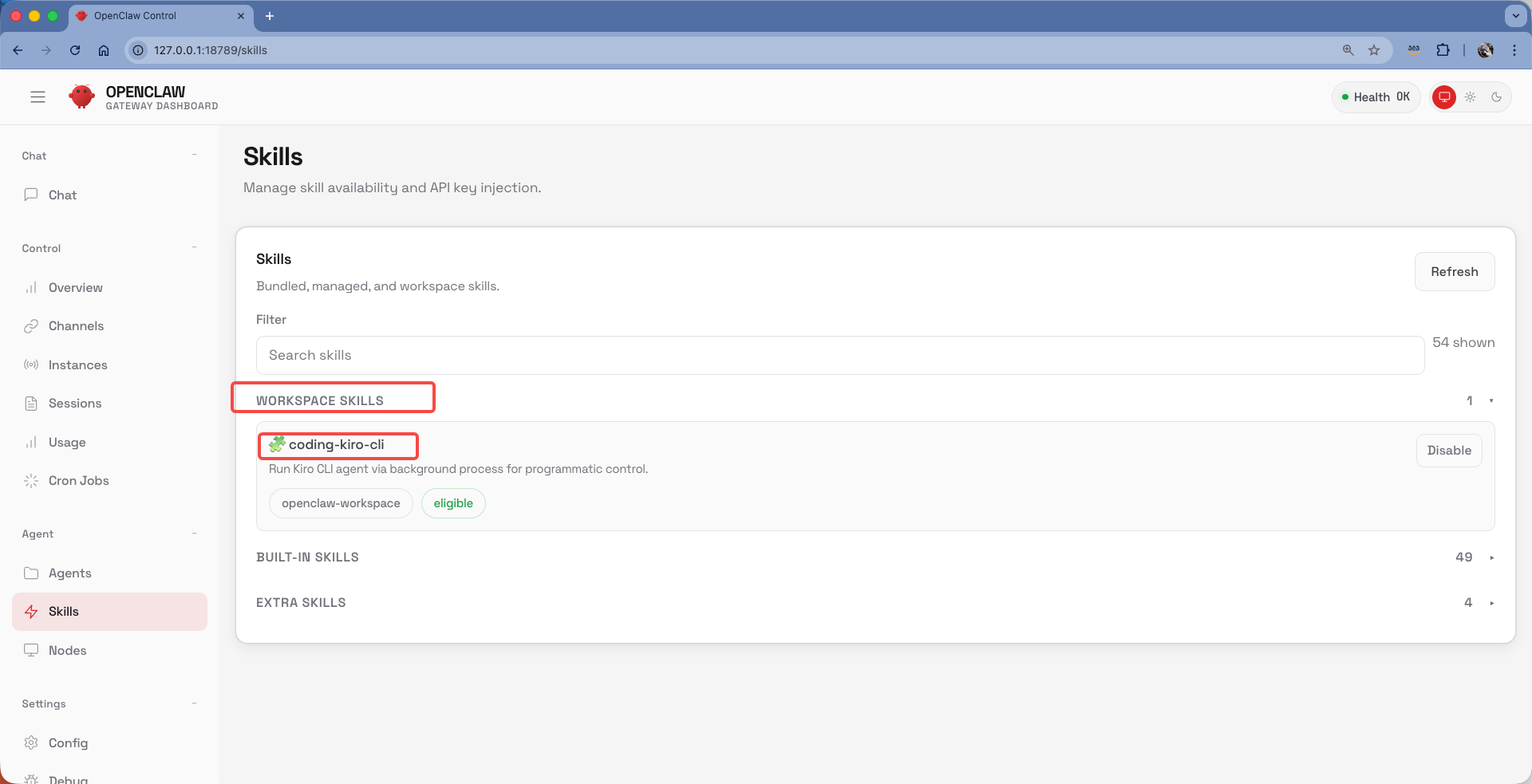The width and height of the screenshot is (1532, 784).
Task: Click the Channels link icon
Action: pyautogui.click(x=31, y=326)
